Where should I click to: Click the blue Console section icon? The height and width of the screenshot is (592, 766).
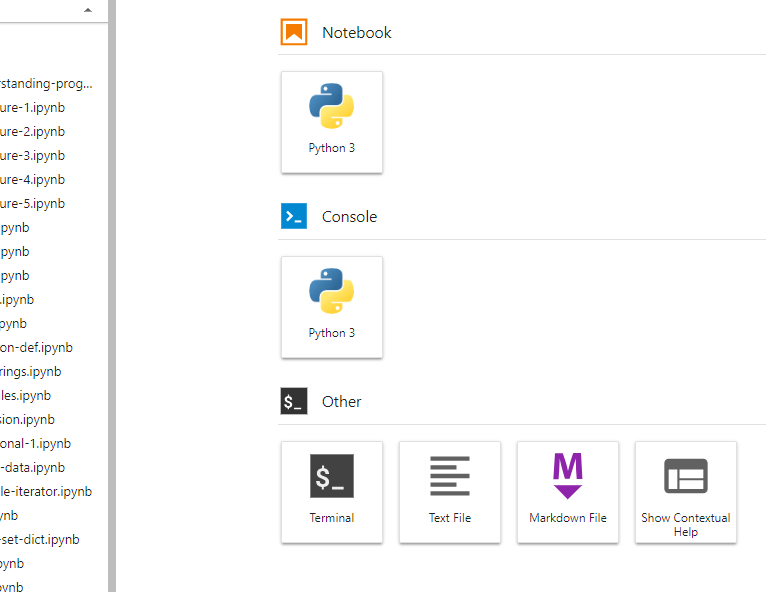tap(294, 216)
